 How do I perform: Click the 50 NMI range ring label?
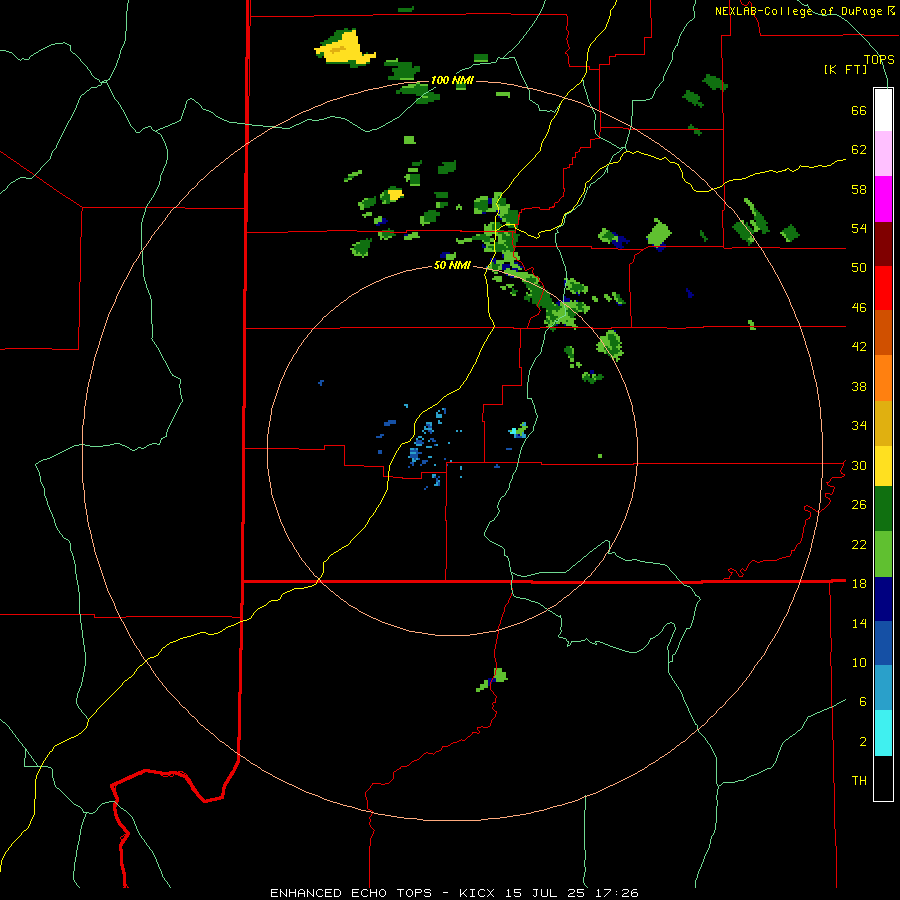(x=452, y=265)
